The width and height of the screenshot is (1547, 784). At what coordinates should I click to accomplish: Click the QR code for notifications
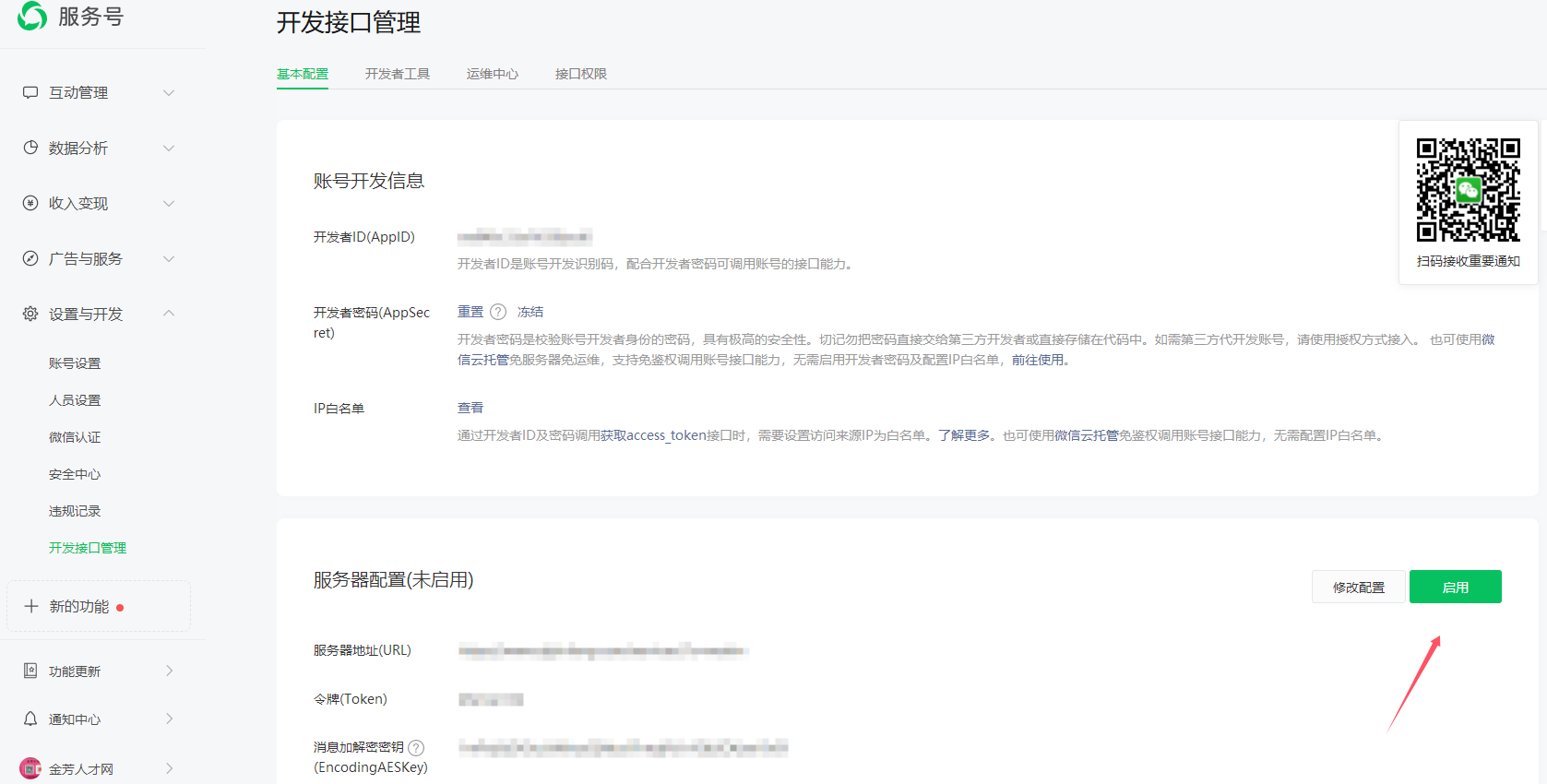pos(1468,190)
